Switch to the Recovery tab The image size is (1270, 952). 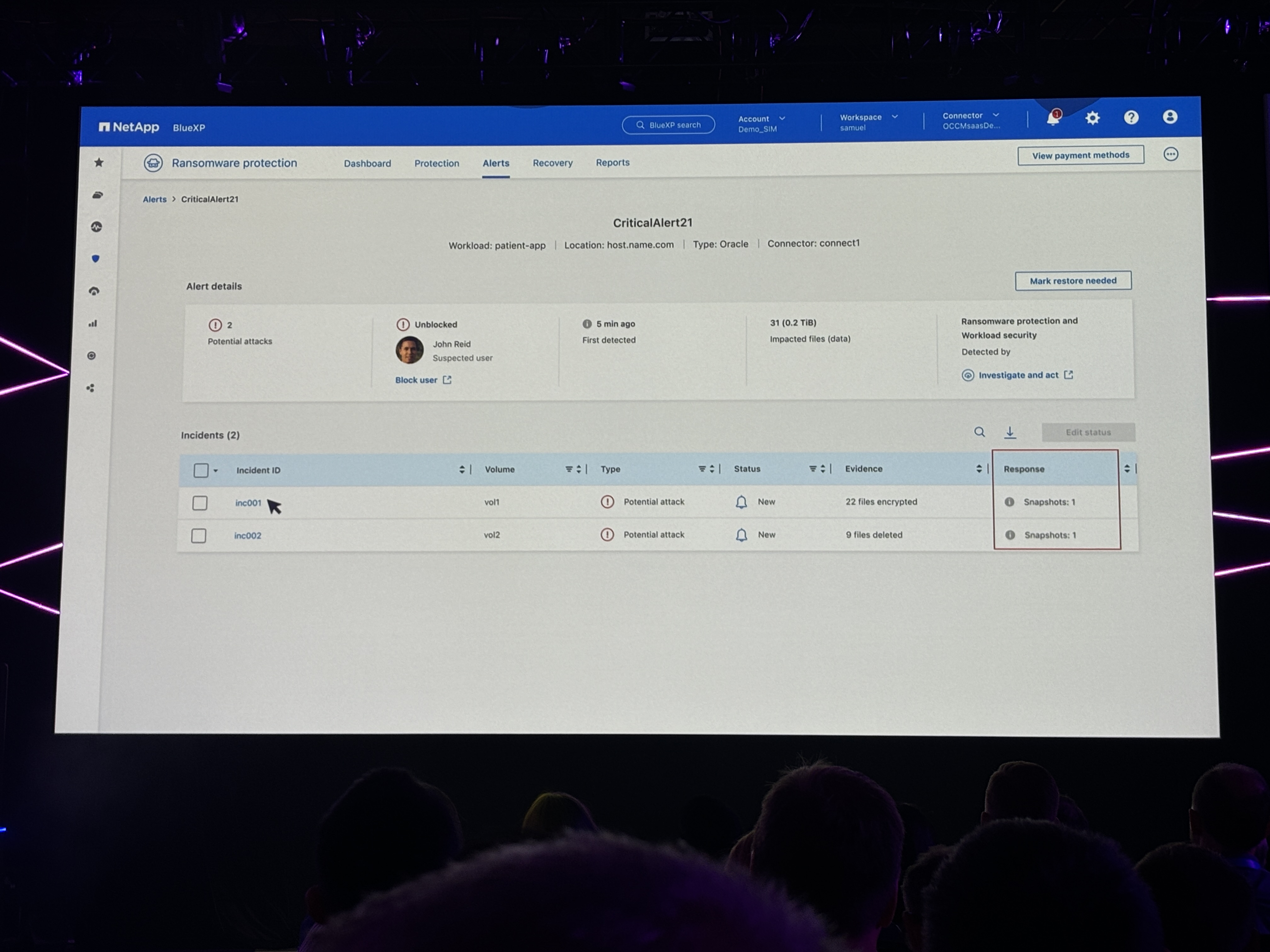click(553, 163)
